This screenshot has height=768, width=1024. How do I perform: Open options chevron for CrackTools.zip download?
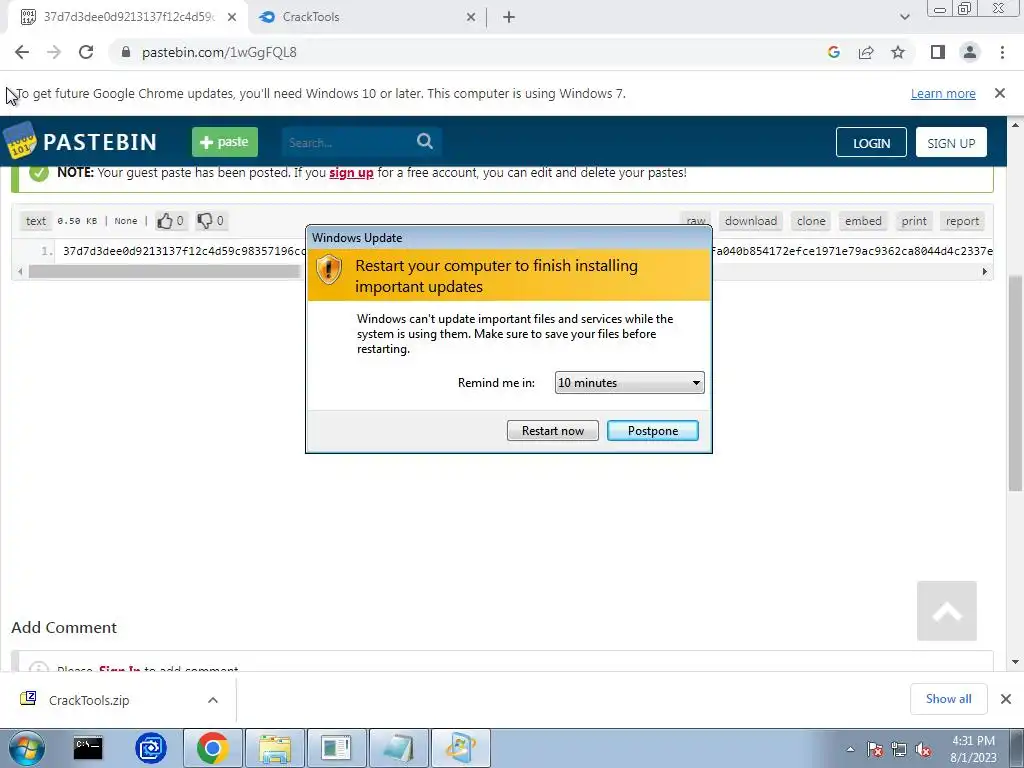pyautogui.click(x=213, y=700)
